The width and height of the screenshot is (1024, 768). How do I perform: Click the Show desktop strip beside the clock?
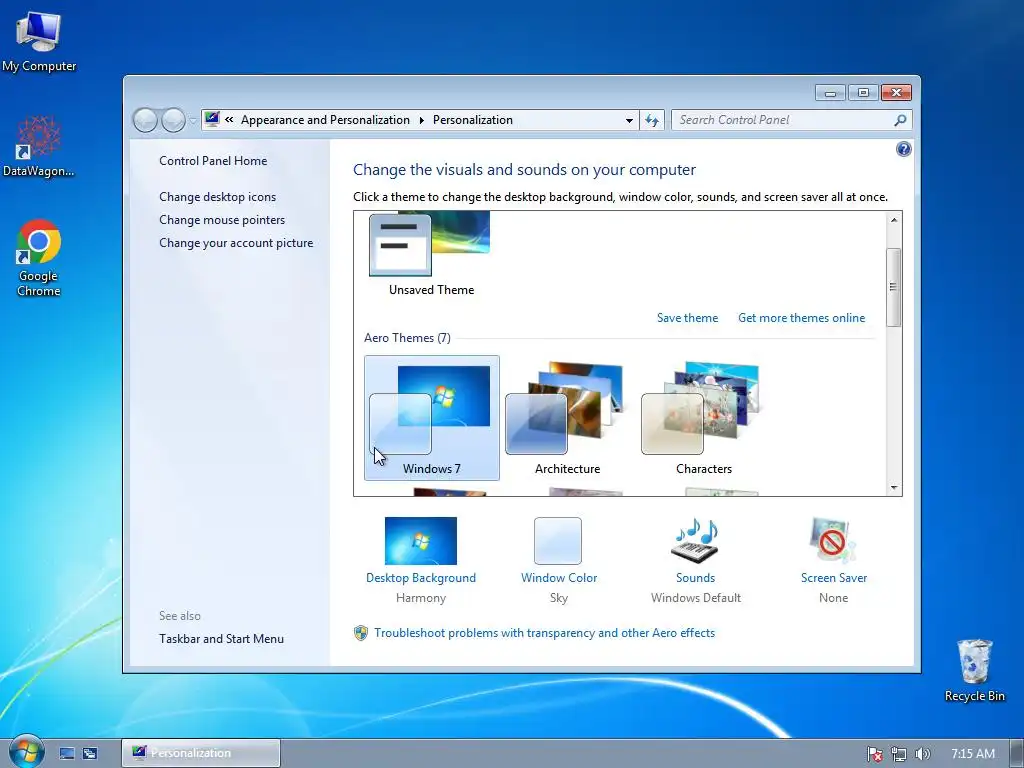[x=1017, y=753]
